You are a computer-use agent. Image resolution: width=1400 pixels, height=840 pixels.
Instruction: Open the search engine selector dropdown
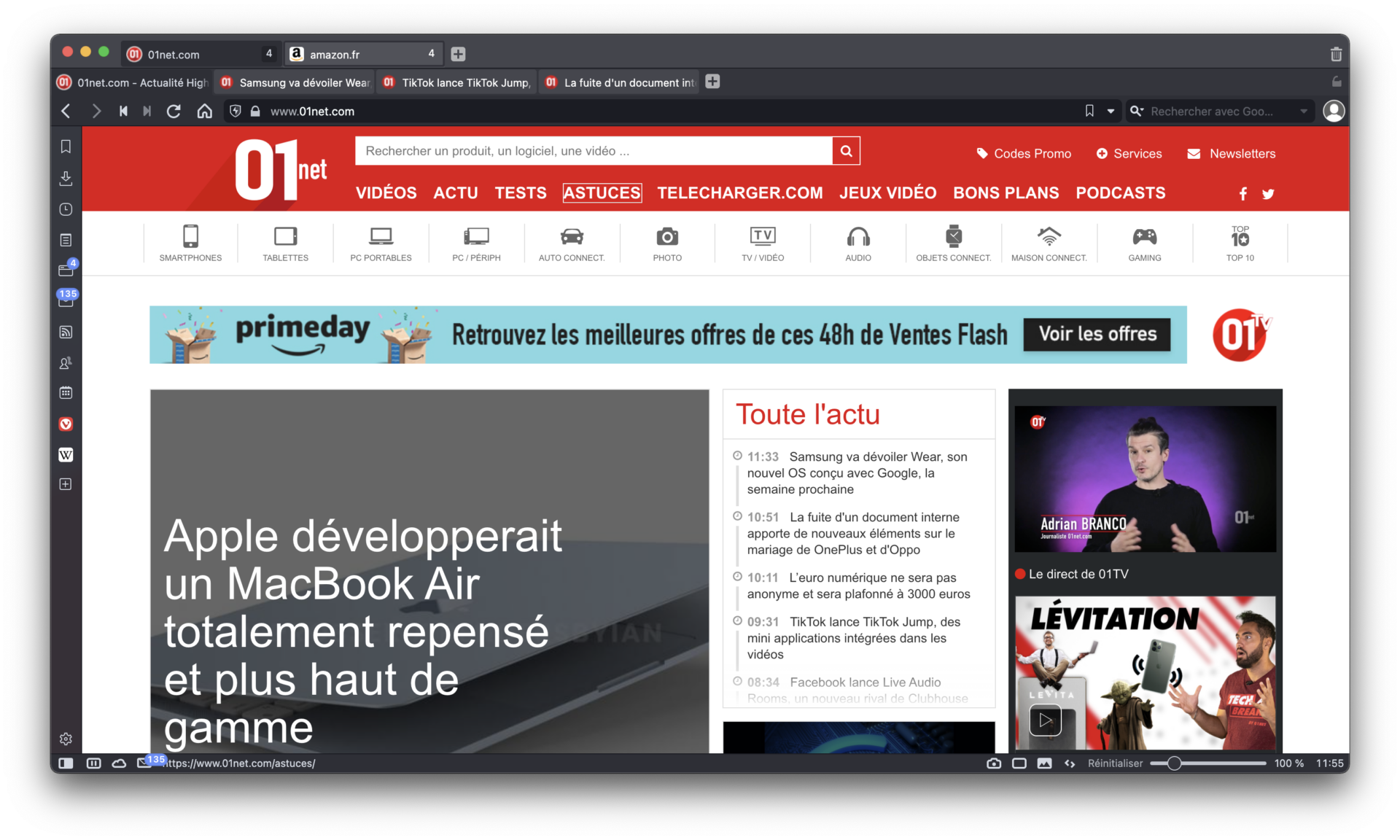click(x=1137, y=111)
